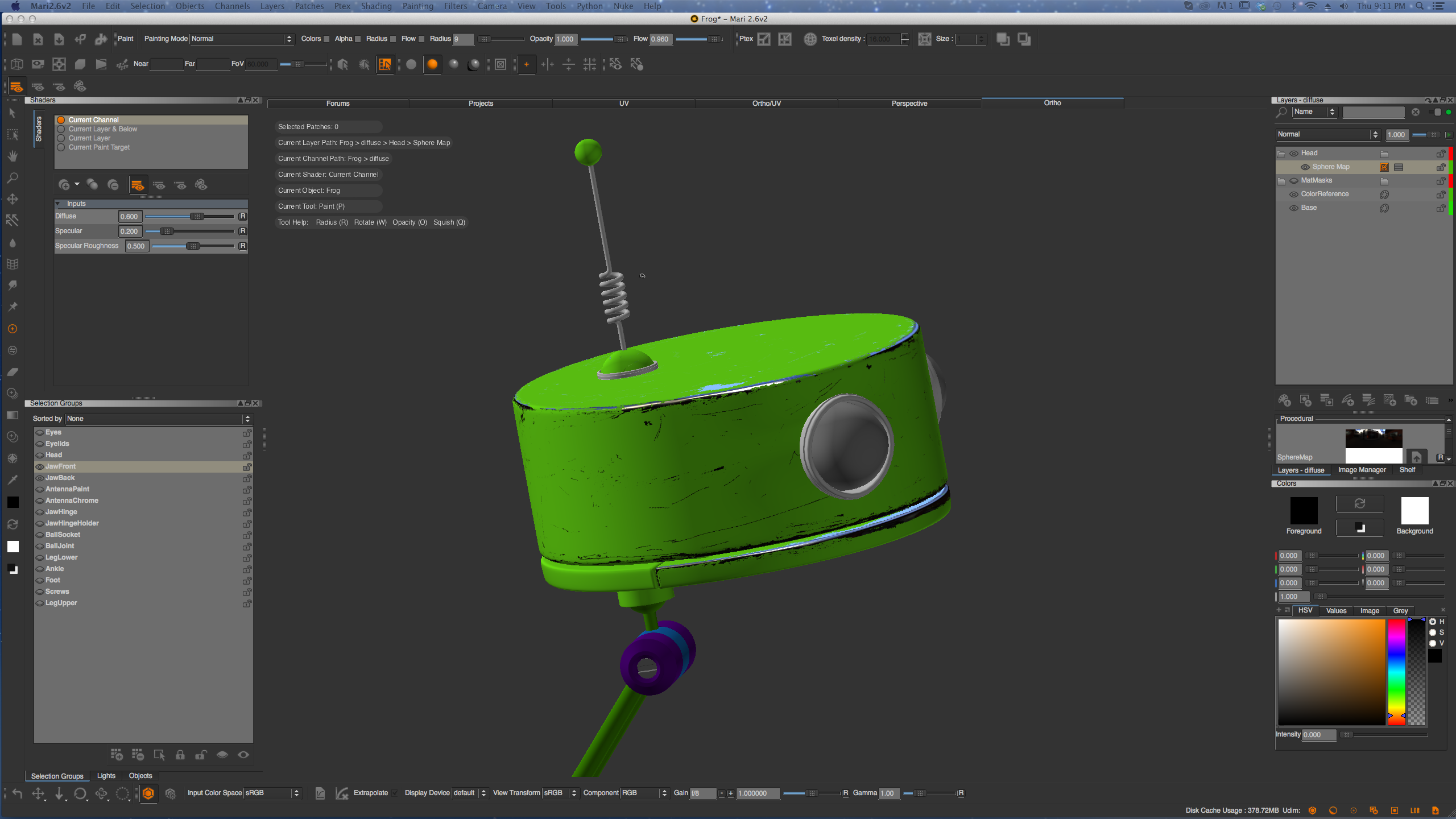Click the white Background color swatch

[x=1414, y=510]
